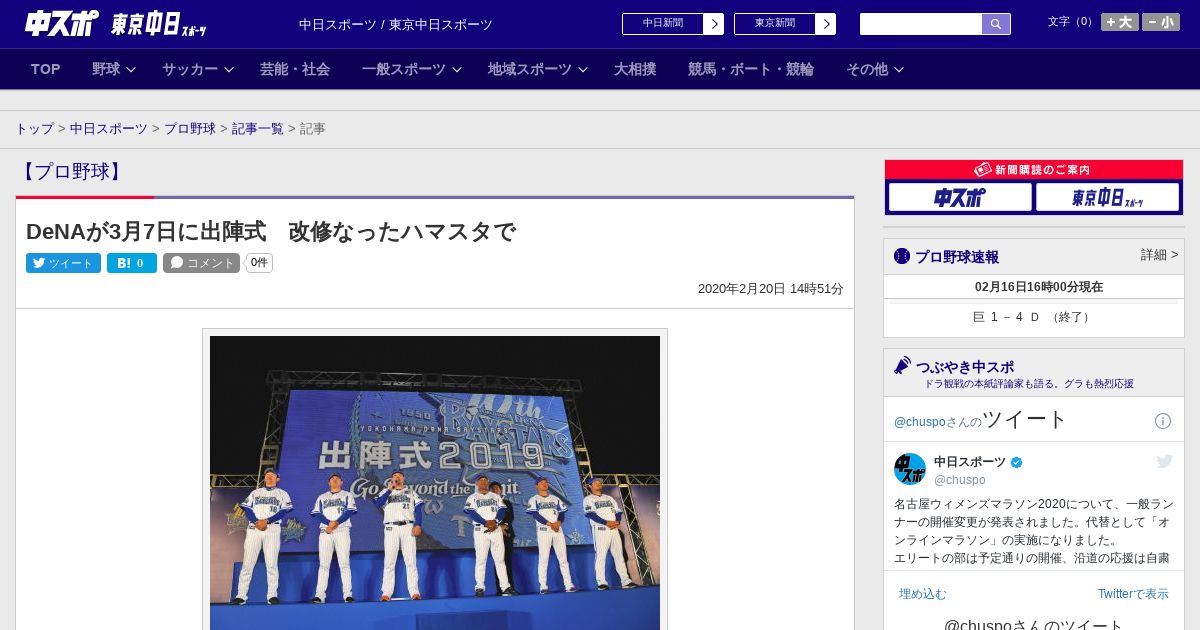This screenshot has width=1200, height=630.
Task: Click the つぶやき中スポ megaphone icon
Action: (902, 366)
